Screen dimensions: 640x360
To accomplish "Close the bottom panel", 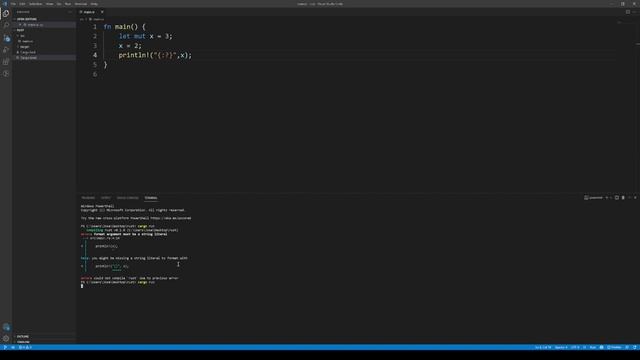I will point(635,198).
